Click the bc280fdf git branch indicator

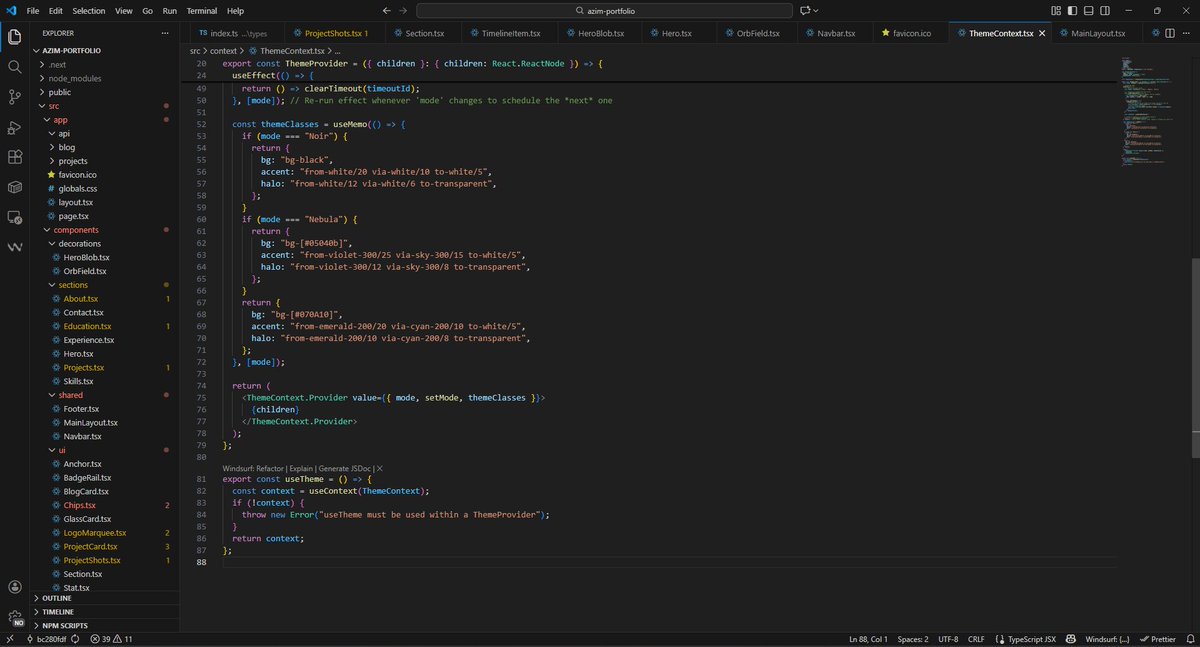tap(46, 639)
